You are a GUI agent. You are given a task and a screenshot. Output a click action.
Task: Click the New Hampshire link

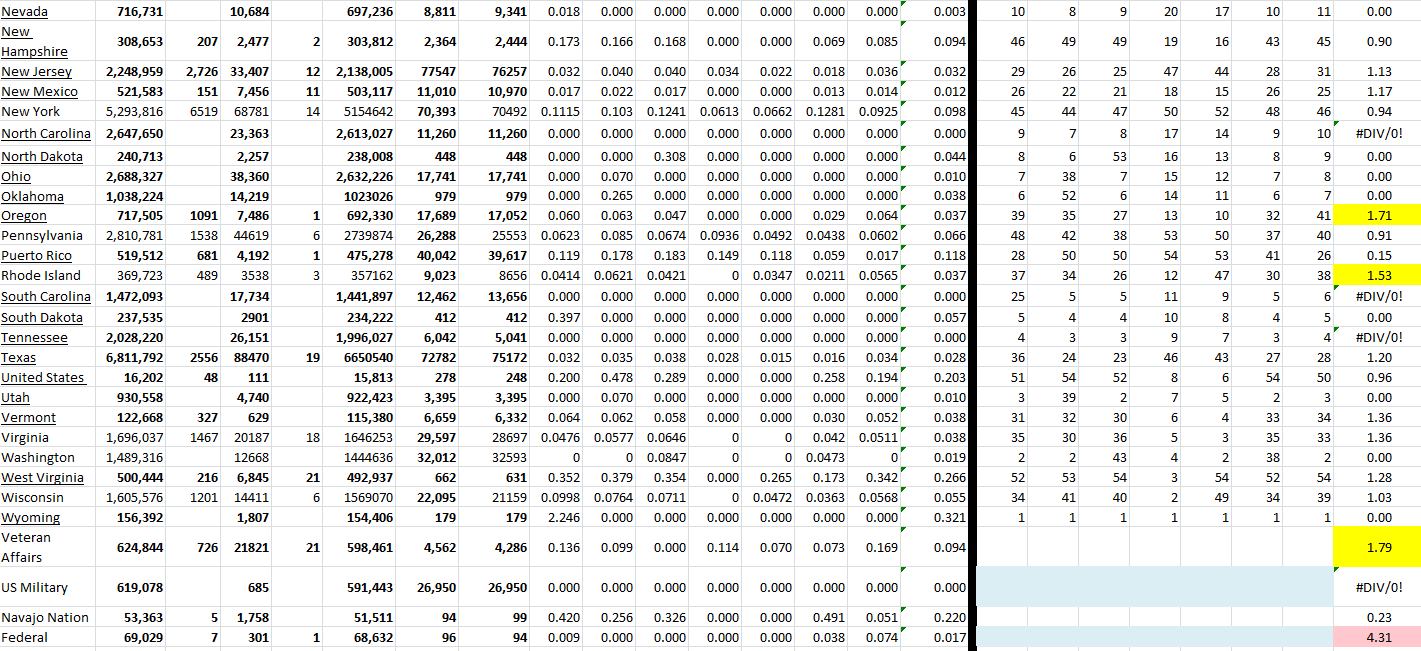tap(34, 51)
